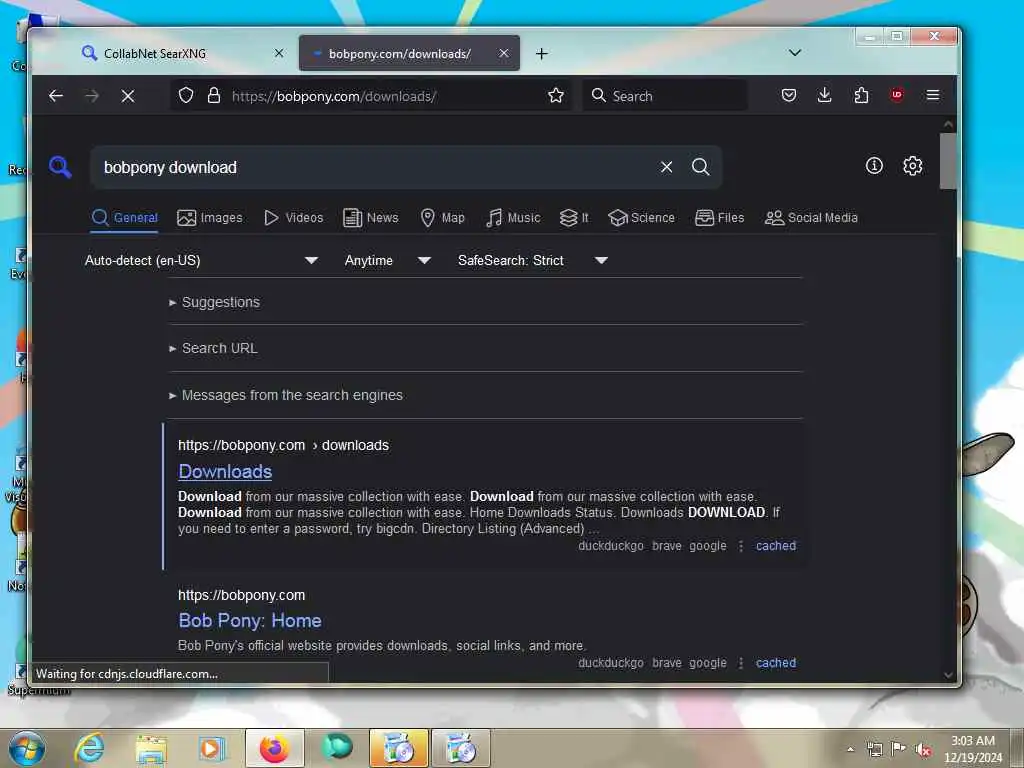Stop loading the page
Viewport: 1024px width, 768px height.
coord(128,96)
